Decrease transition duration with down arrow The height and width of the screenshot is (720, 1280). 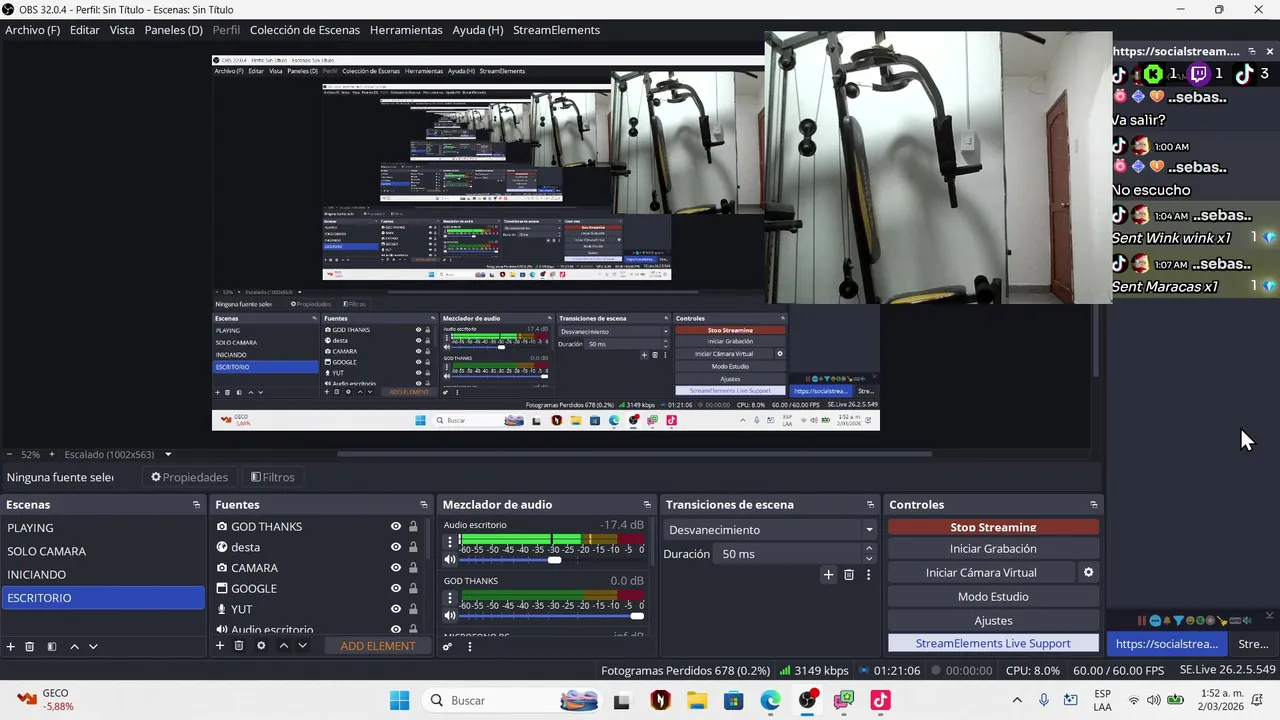(868, 559)
